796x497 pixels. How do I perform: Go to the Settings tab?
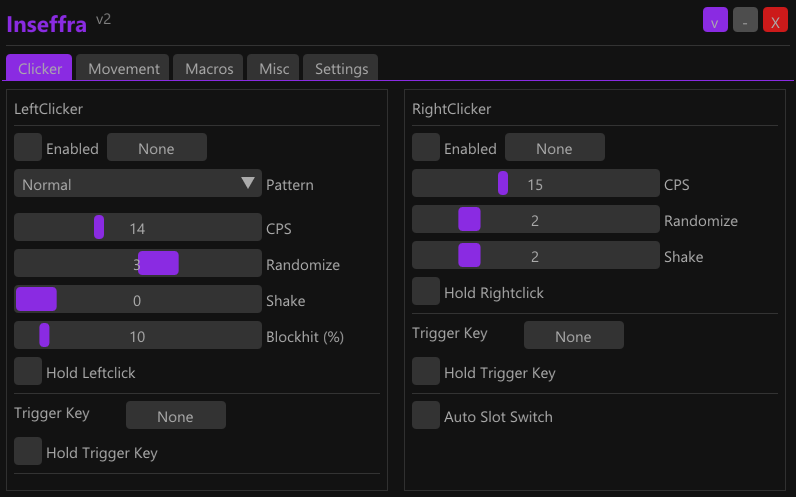(341, 68)
